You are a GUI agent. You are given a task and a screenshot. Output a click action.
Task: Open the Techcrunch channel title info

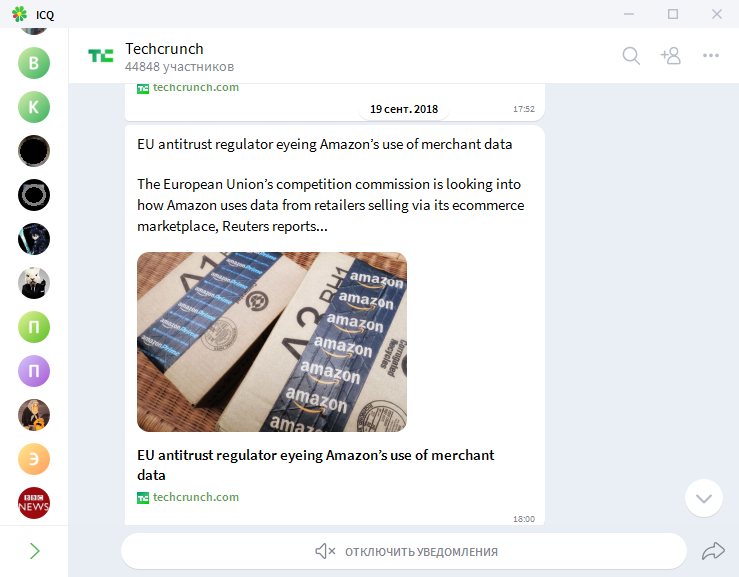(x=164, y=49)
